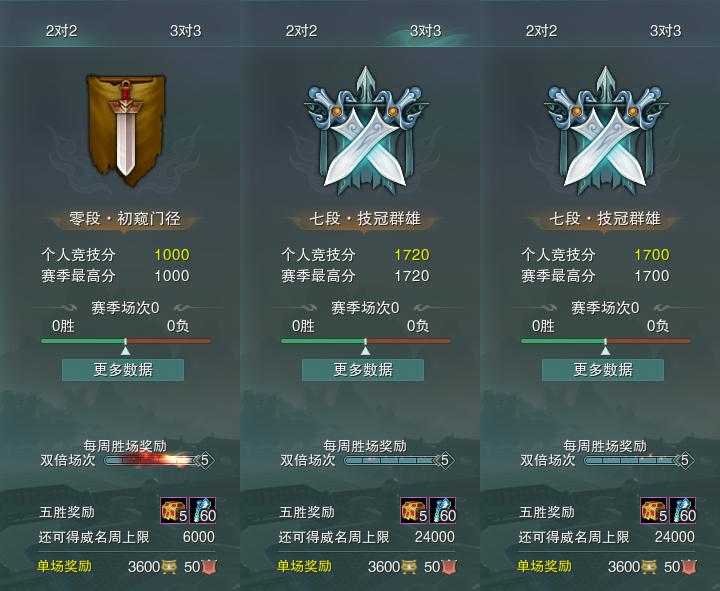Click the red shield icon next to 50 in the right panel

(x=689, y=567)
